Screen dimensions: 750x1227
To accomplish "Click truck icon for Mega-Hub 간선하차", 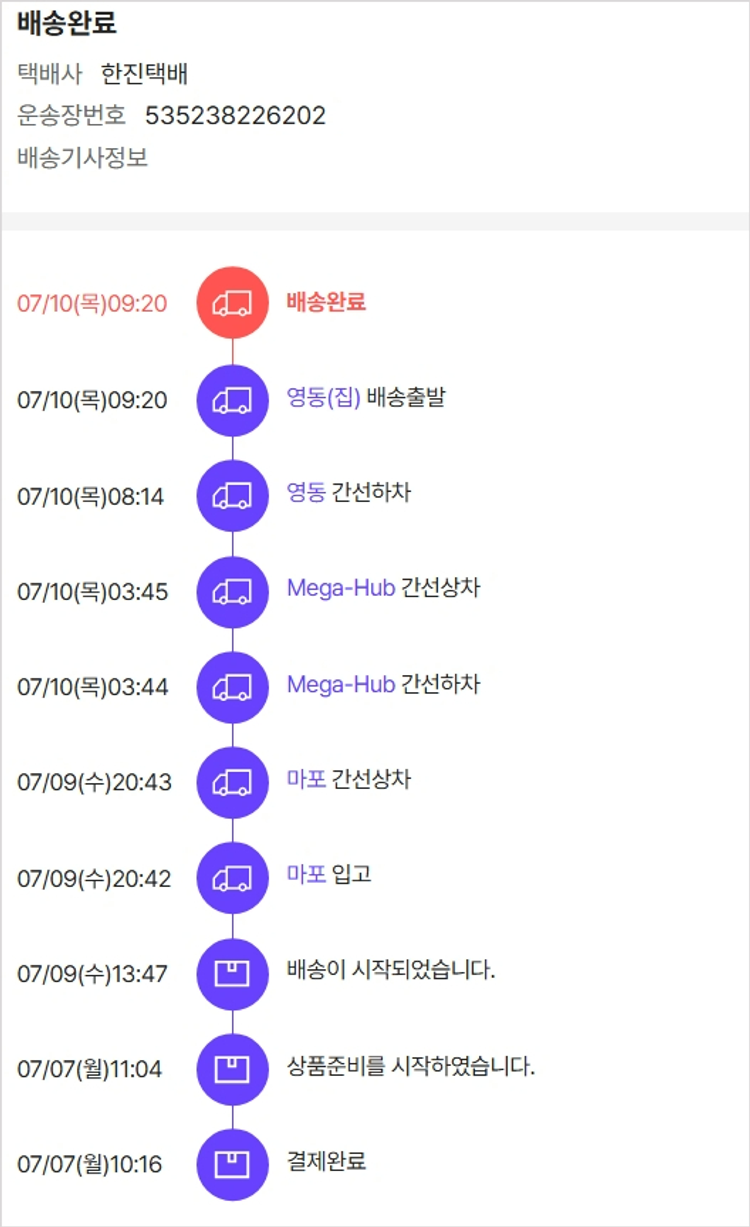I will [233, 687].
